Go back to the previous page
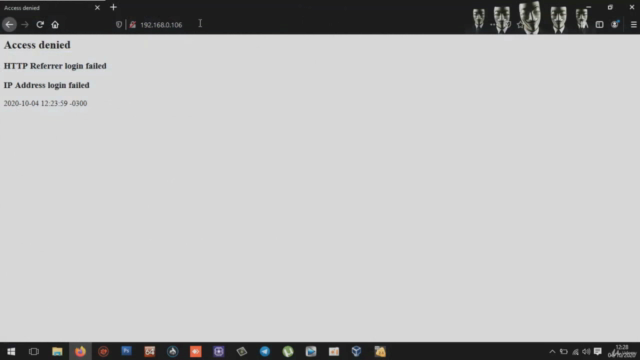This screenshot has height=360, width=640. (x=9, y=24)
